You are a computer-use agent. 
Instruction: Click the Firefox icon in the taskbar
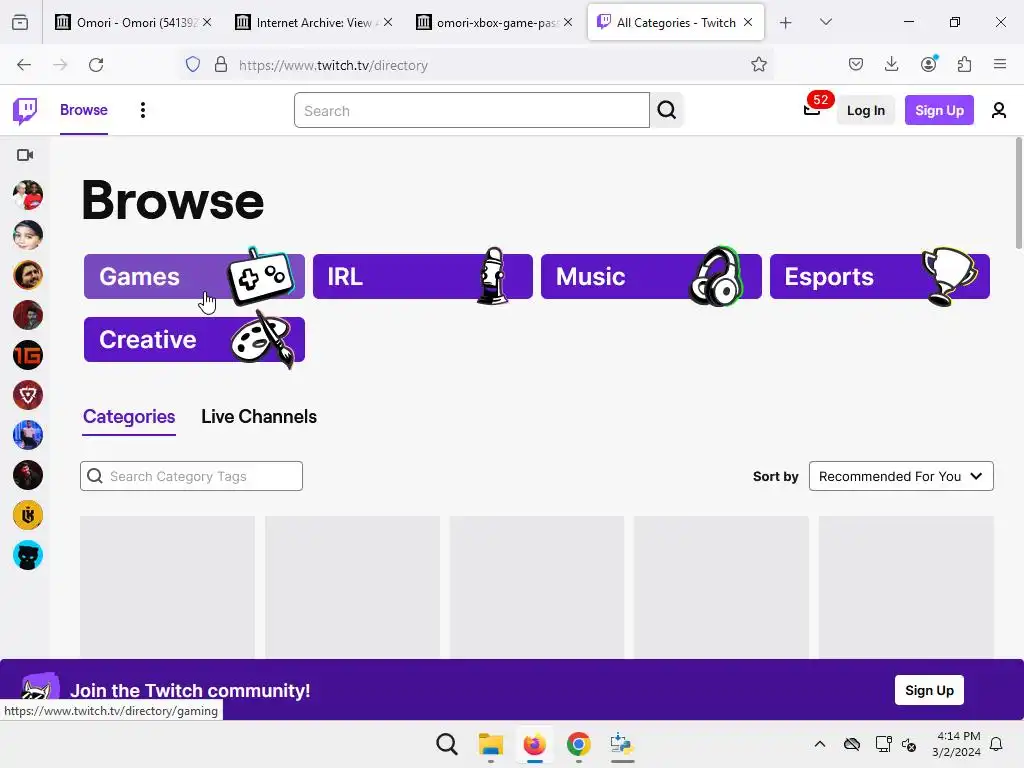pyautogui.click(x=534, y=744)
